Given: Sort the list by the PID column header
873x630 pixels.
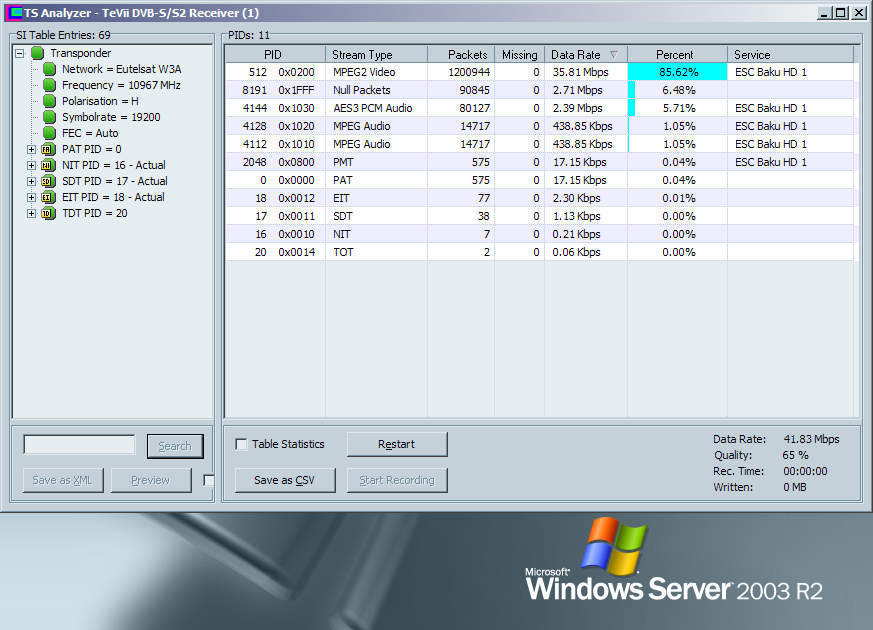Looking at the screenshot, I should [x=275, y=55].
